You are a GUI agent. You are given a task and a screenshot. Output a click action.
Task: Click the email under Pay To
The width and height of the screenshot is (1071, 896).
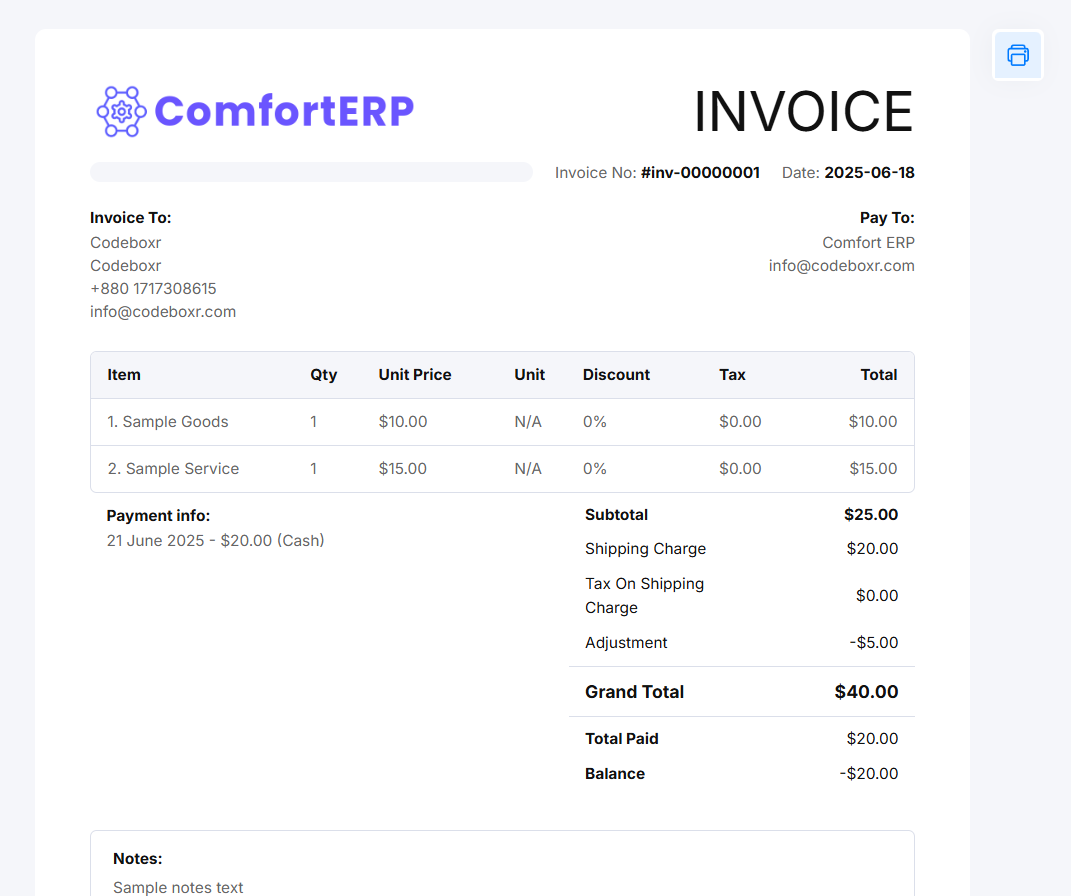(x=841, y=266)
